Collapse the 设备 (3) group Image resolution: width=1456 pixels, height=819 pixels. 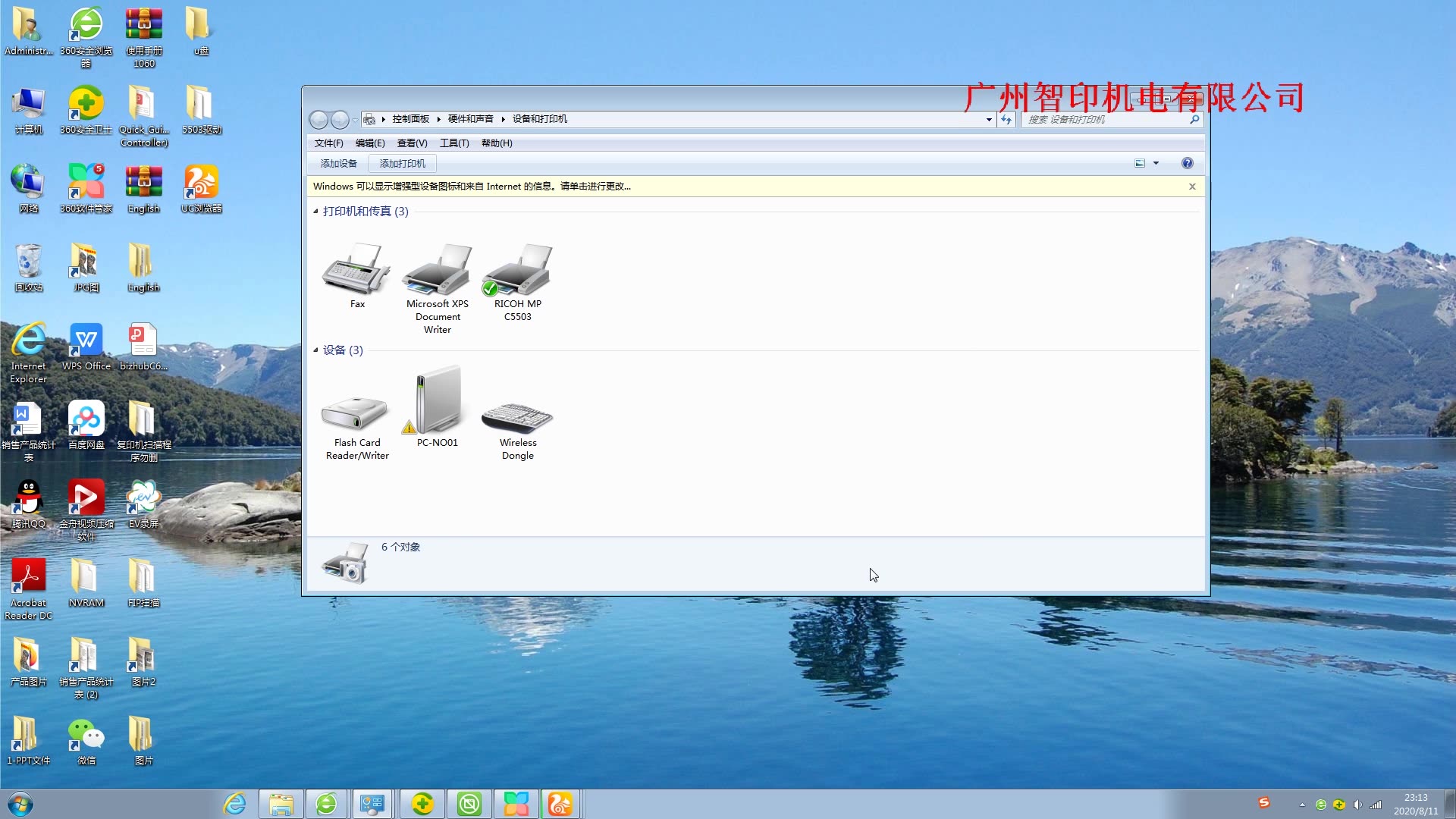point(315,350)
